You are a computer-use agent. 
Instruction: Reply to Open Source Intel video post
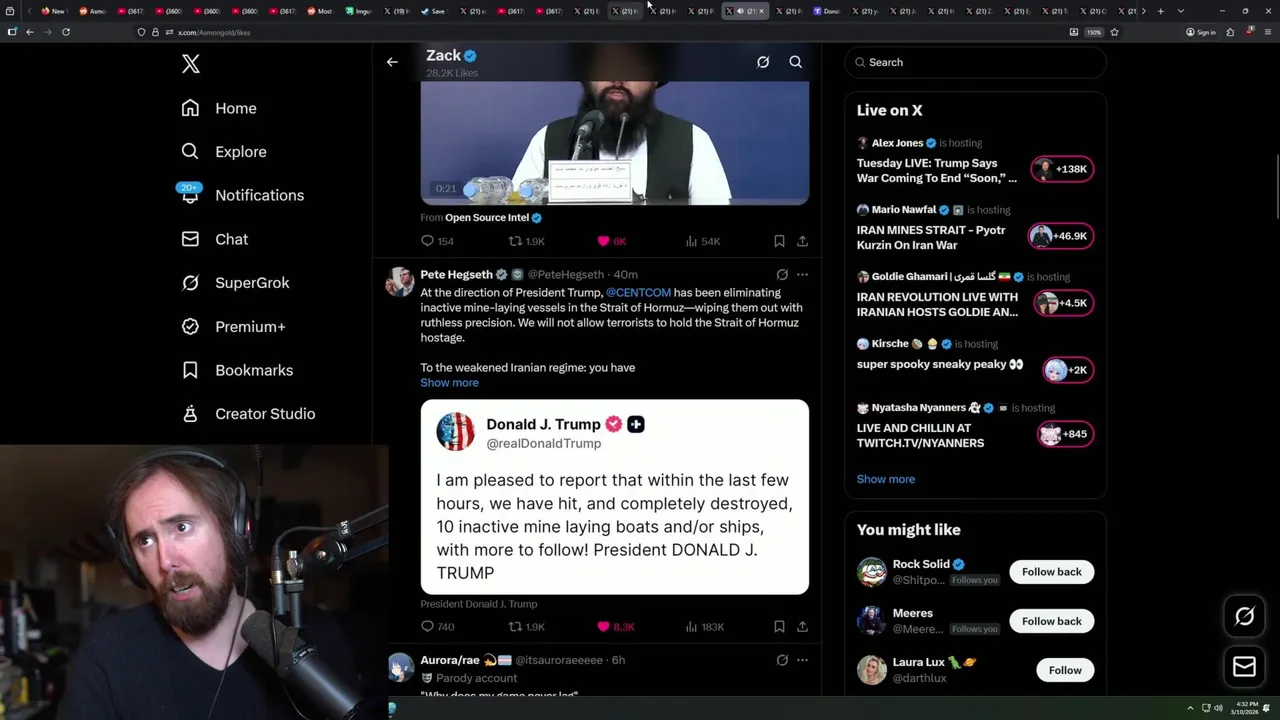click(x=437, y=241)
